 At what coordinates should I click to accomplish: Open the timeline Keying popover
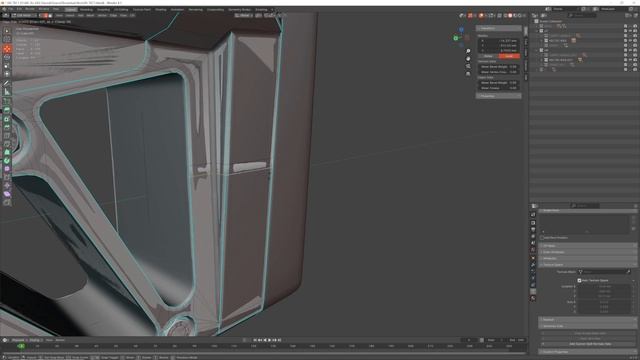(35, 340)
